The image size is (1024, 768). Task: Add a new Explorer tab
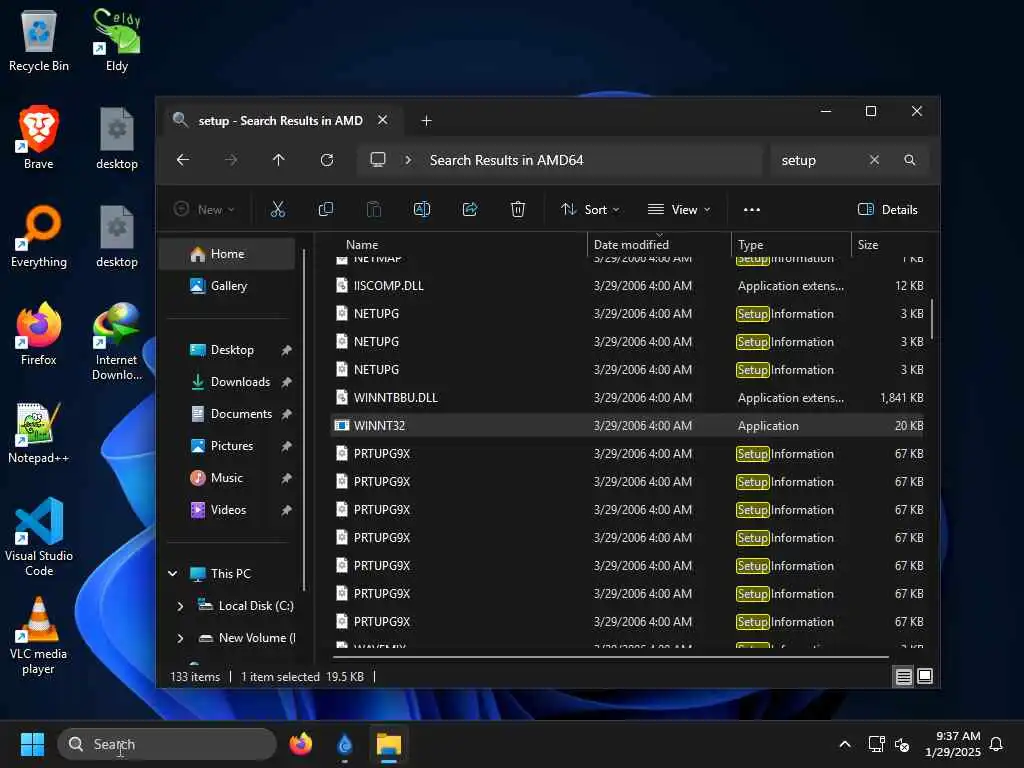point(426,121)
